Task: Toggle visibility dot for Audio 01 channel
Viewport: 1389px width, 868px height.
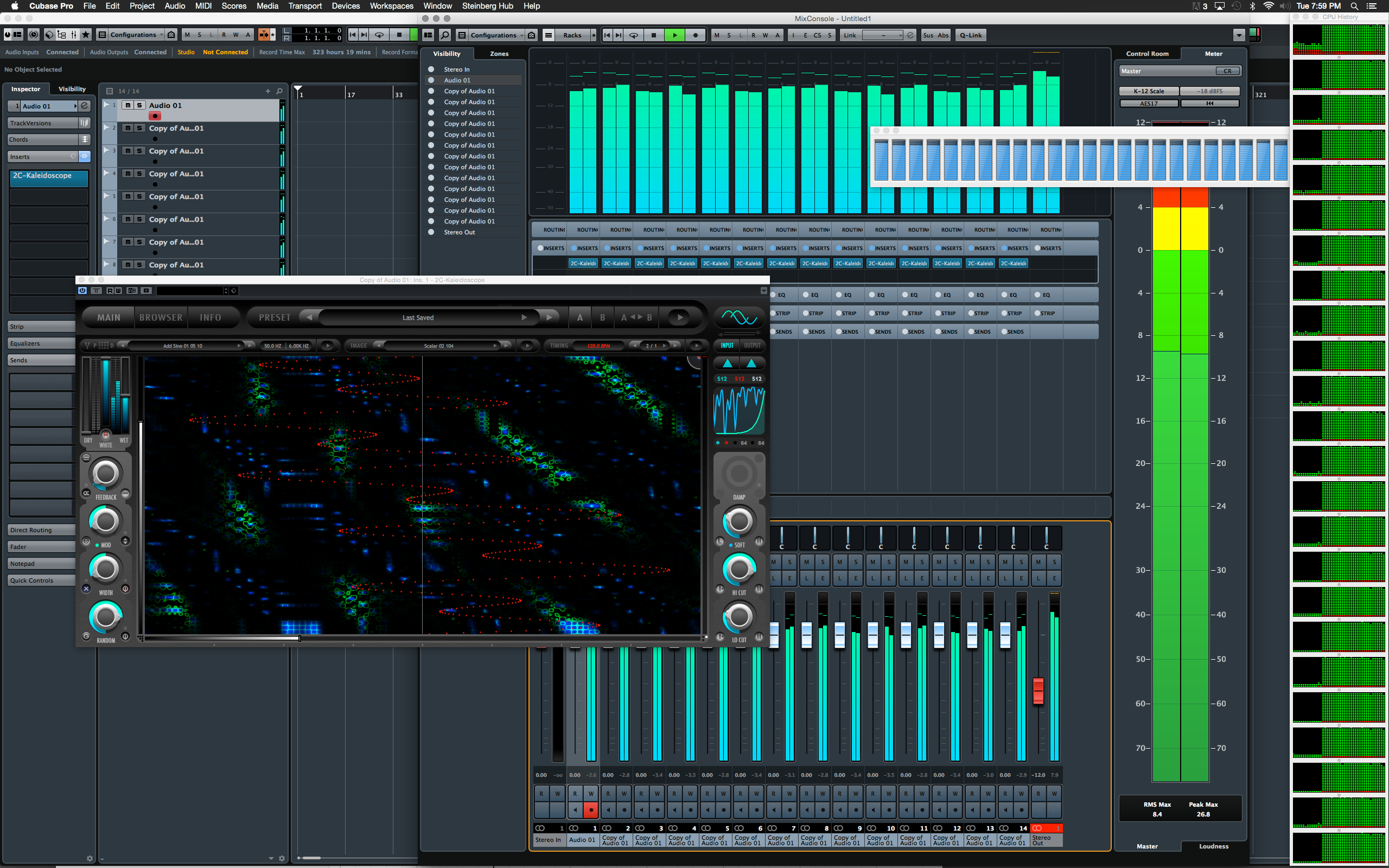Action: pyautogui.click(x=431, y=80)
